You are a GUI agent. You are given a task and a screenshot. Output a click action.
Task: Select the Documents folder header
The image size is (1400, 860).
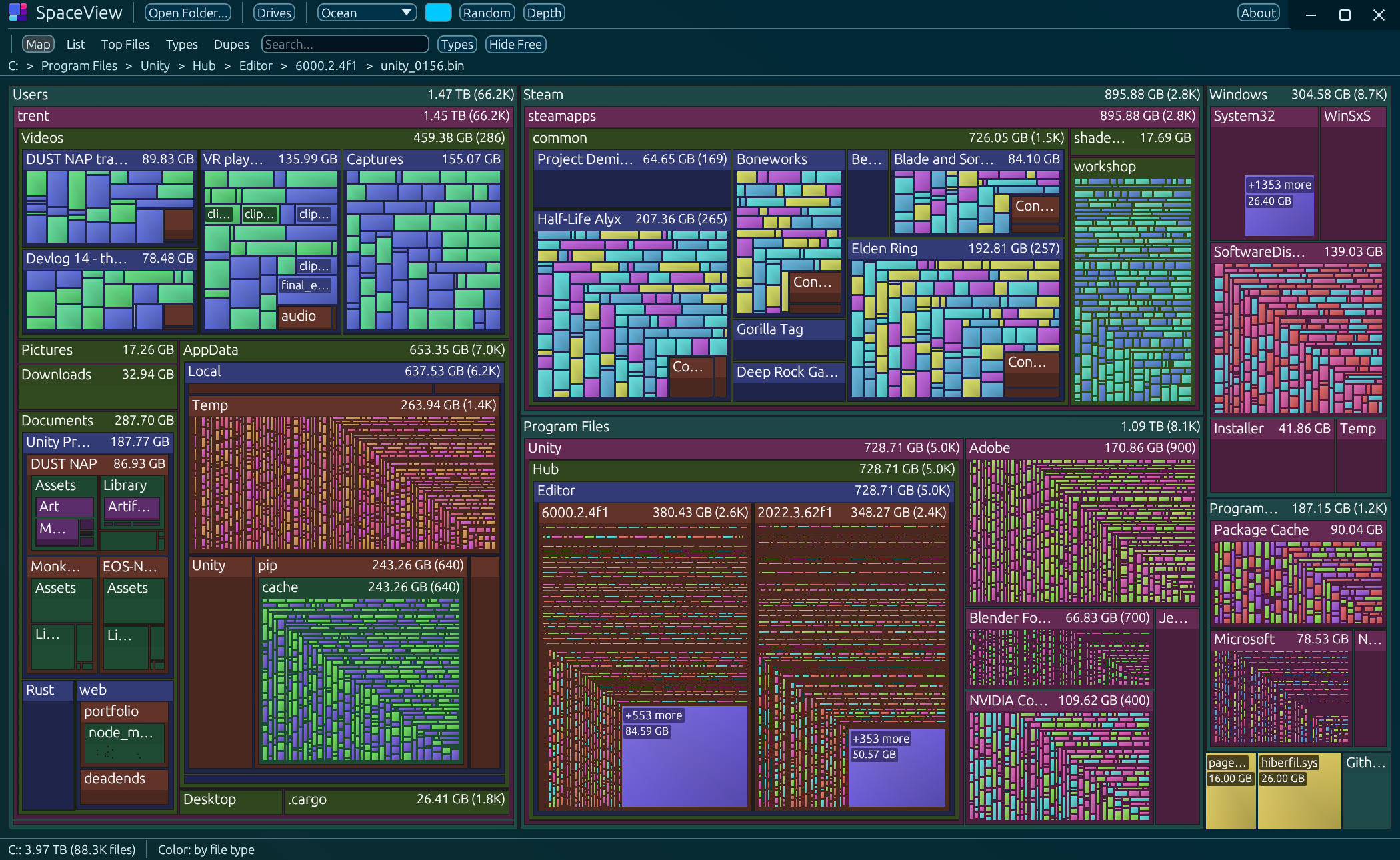pos(97,420)
